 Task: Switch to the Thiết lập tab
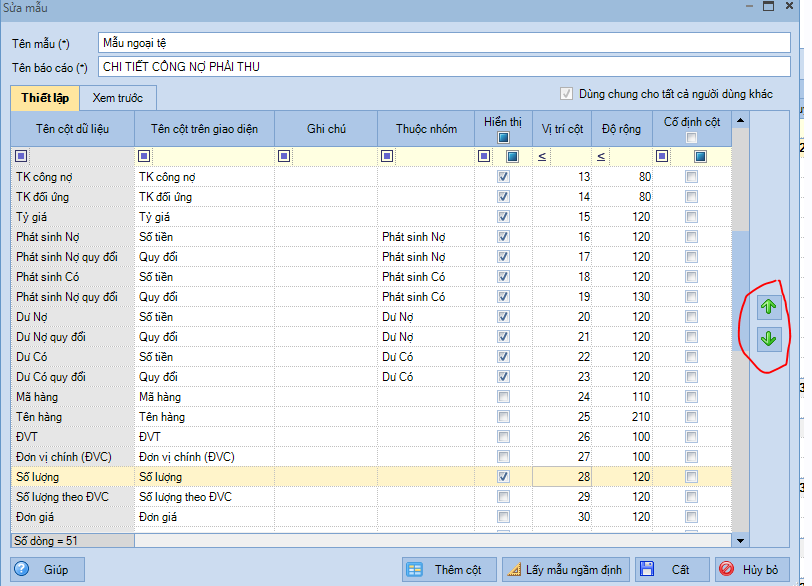coord(45,98)
